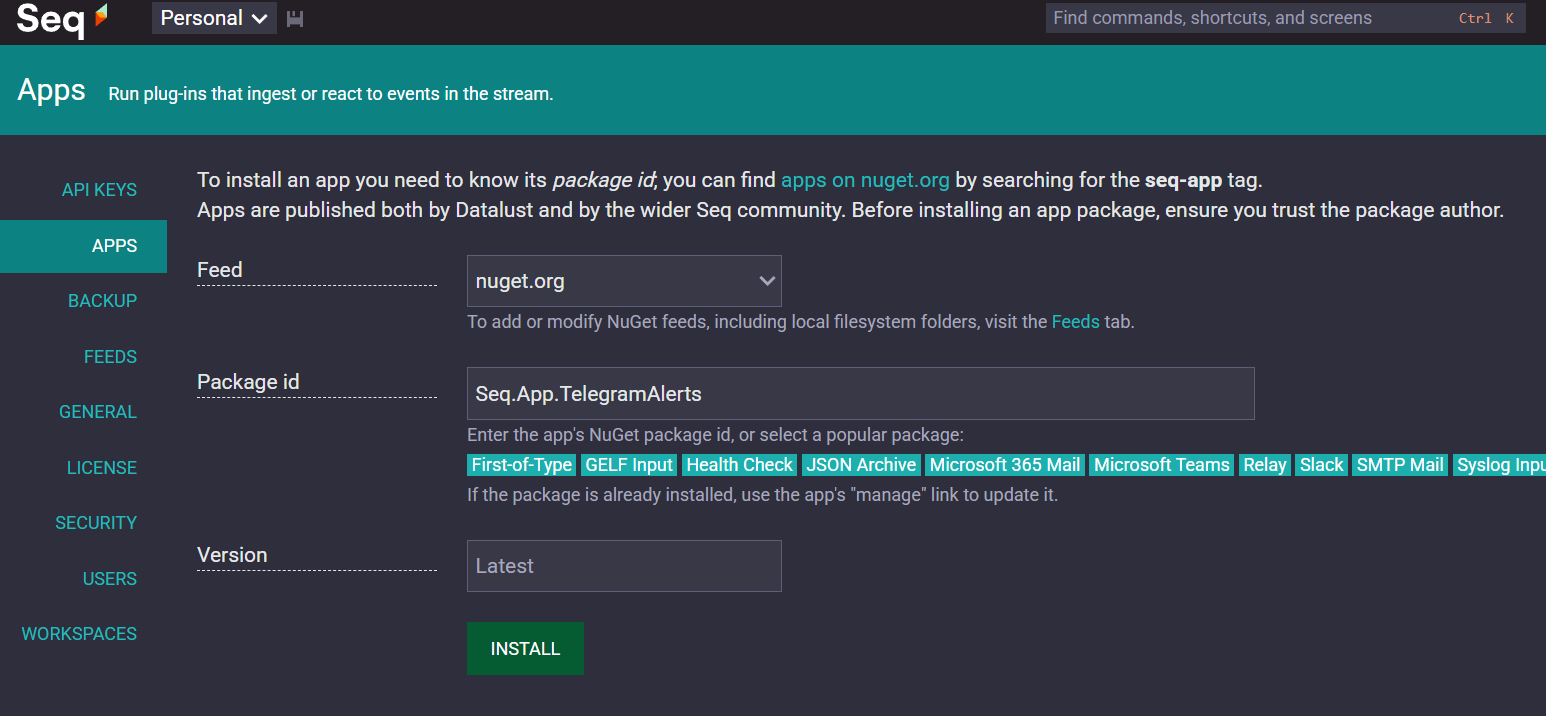Image resolution: width=1546 pixels, height=716 pixels.
Task: Select the Relay package tag
Action: (x=1265, y=465)
